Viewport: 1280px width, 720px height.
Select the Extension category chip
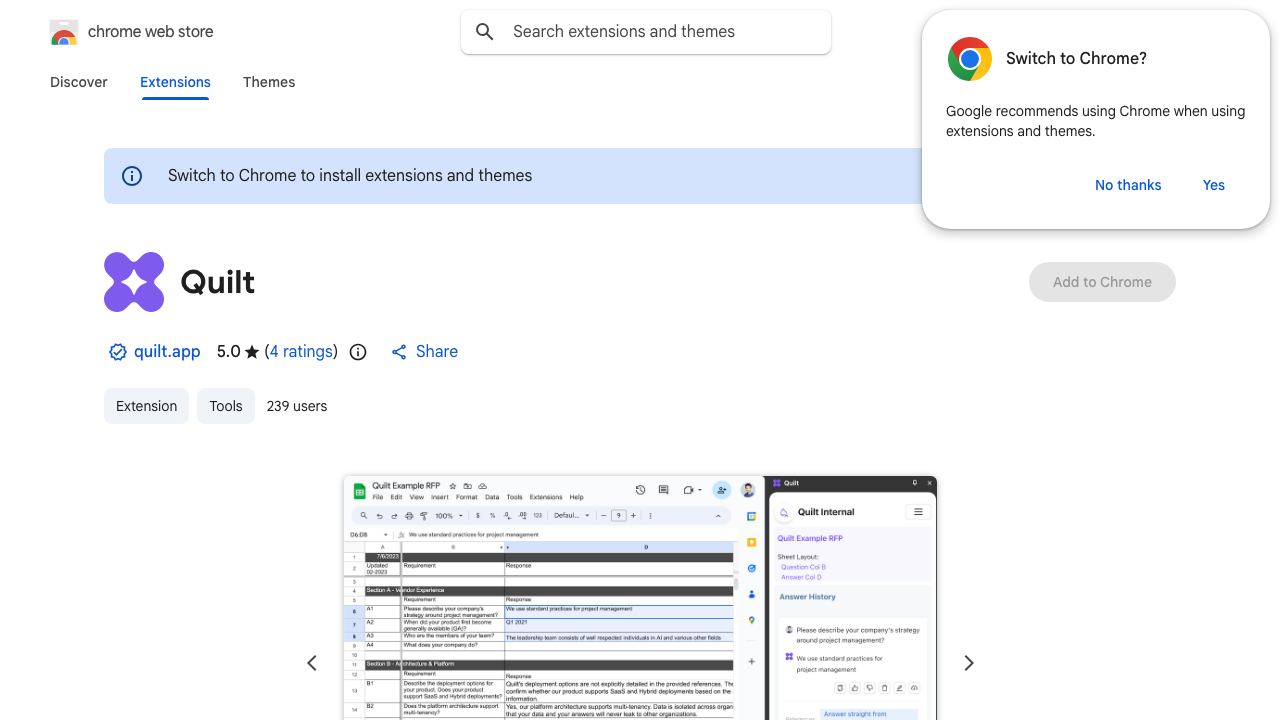point(146,406)
